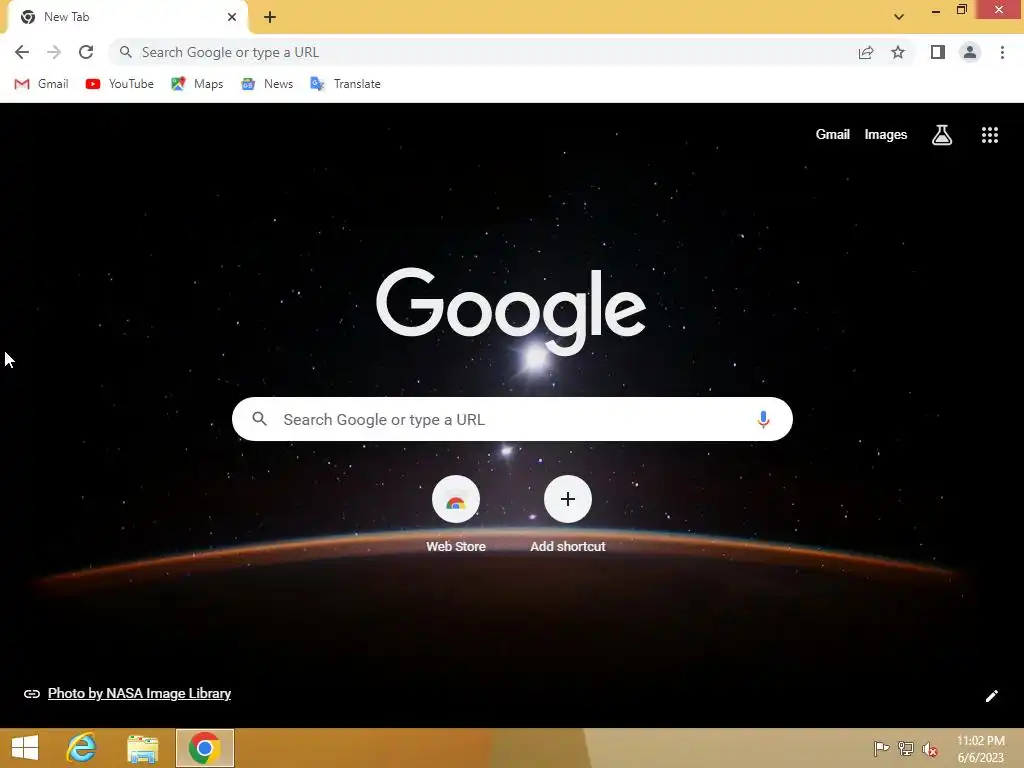Open the Windows Start button
The width and height of the screenshot is (1024, 768).
tap(25, 748)
